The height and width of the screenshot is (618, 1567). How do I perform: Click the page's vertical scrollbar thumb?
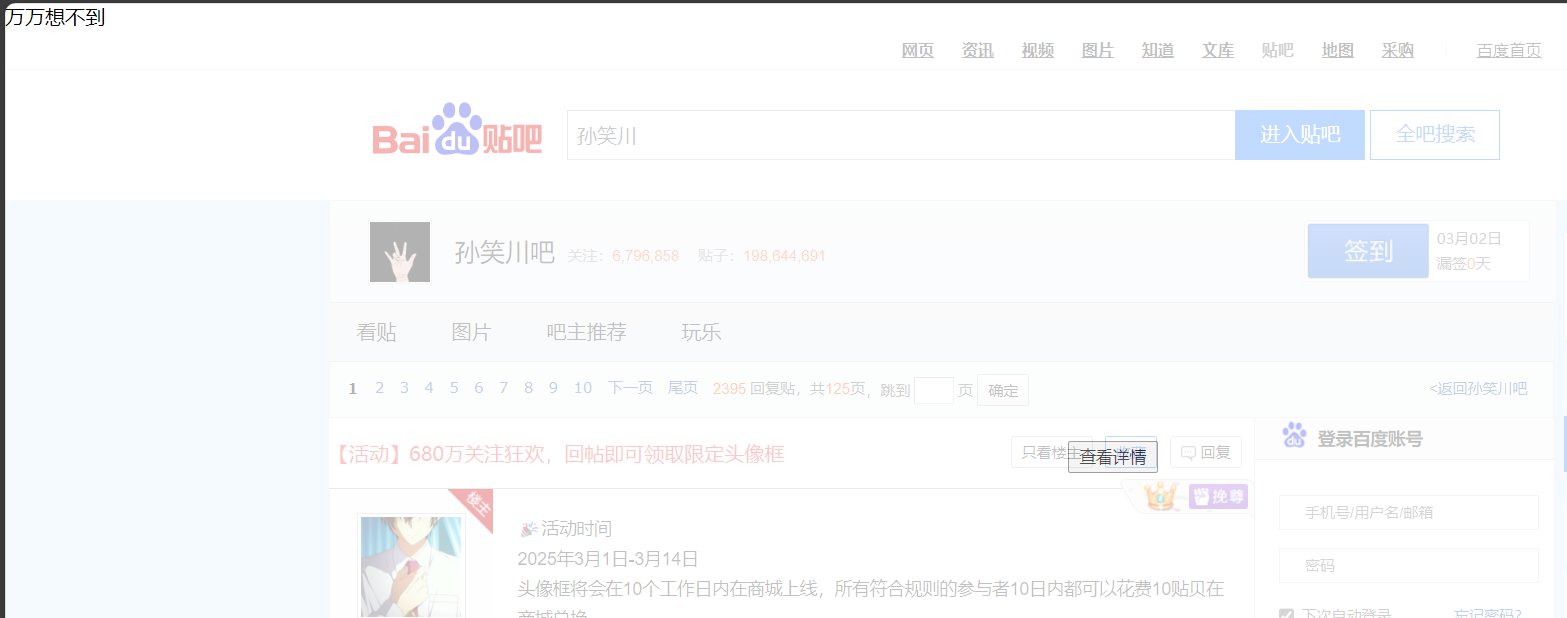pyautogui.click(x=1564, y=444)
